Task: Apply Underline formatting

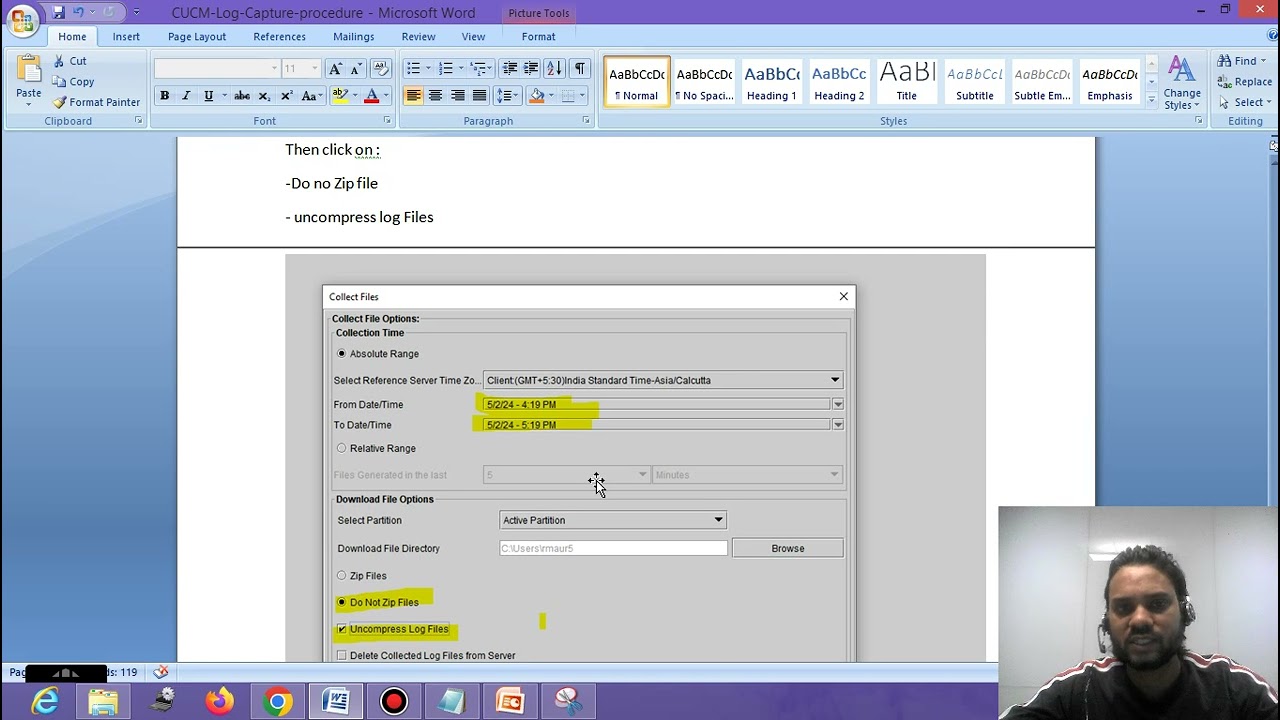Action: click(208, 96)
